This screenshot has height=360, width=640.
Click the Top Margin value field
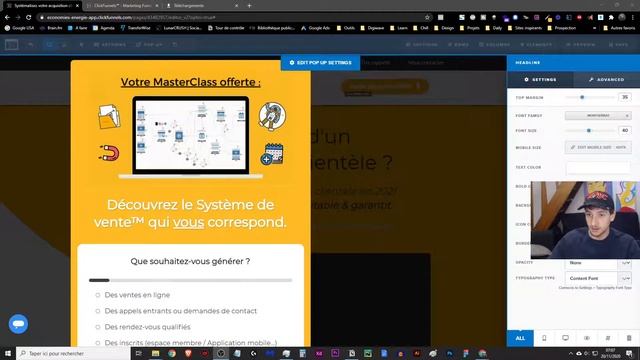point(625,97)
